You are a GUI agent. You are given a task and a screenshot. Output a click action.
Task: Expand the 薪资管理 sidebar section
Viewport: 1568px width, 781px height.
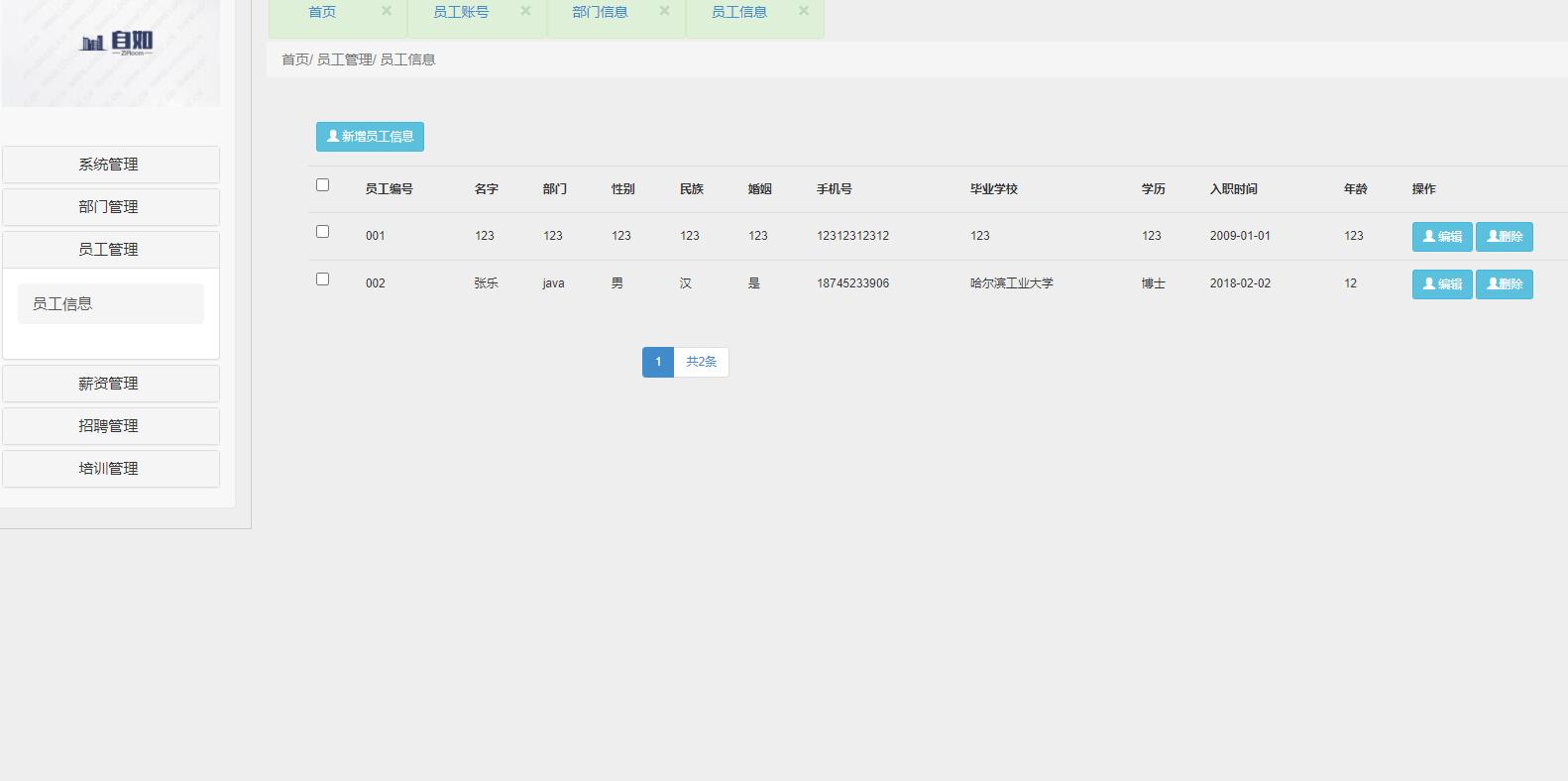pyautogui.click(x=110, y=384)
